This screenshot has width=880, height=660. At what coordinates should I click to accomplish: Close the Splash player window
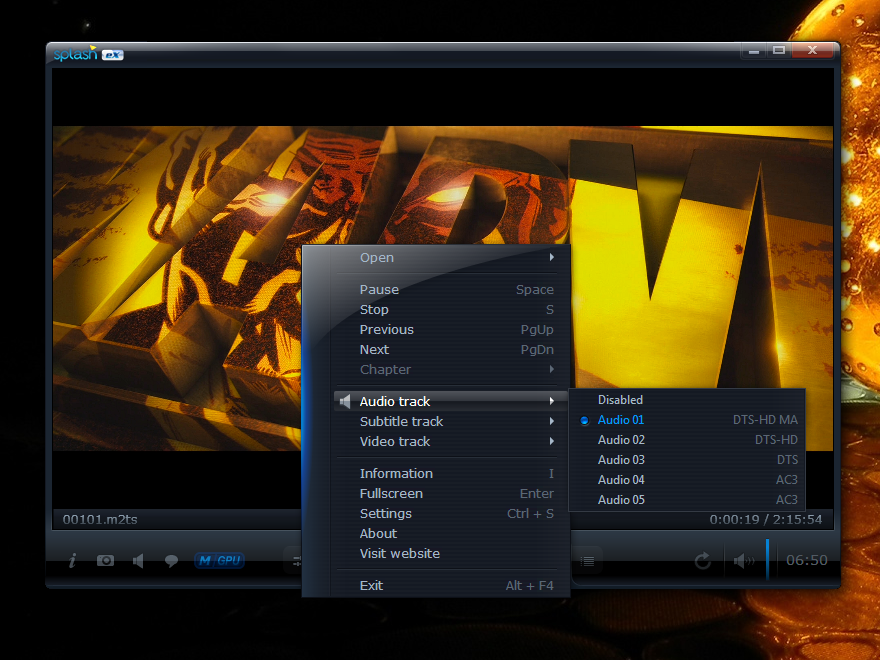(x=812, y=51)
